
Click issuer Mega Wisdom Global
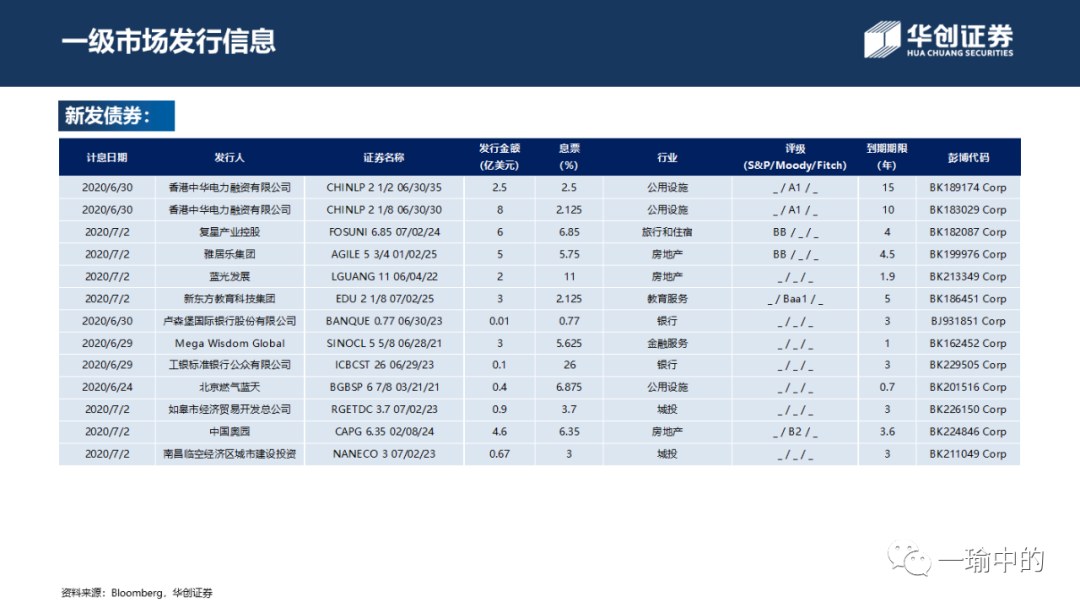[229, 343]
